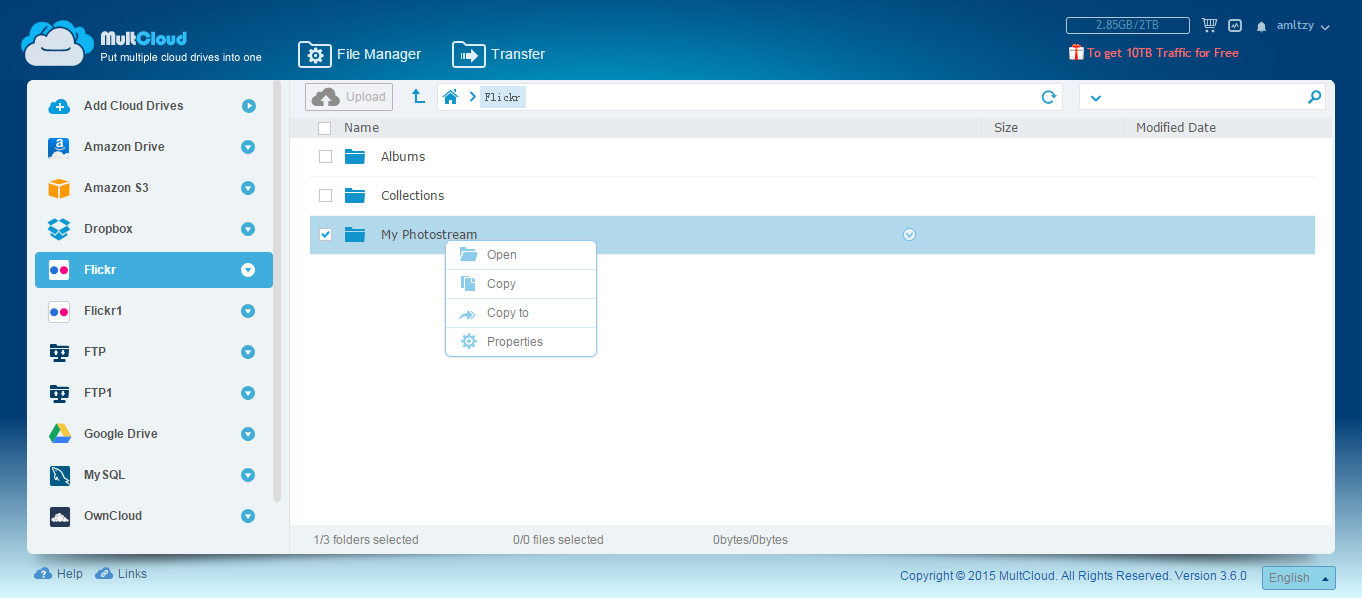1362x599 pixels.
Task: Toggle the select-all header checkbox
Action: pos(324,128)
